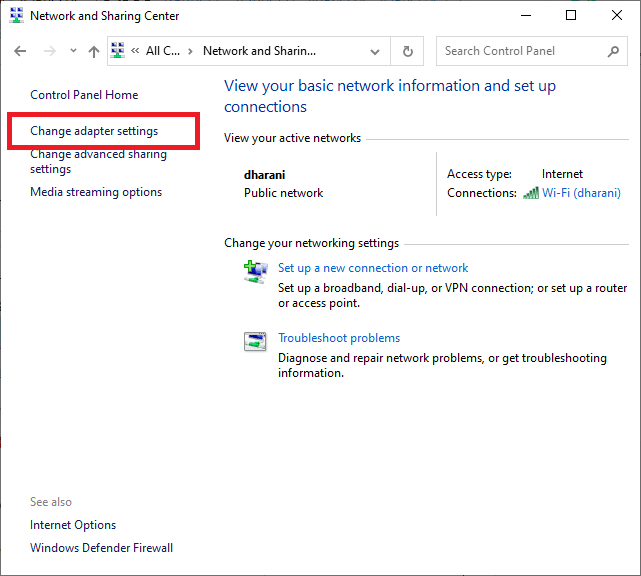Maximize the Network and Sharing Center window
Screen dimensions: 641x576
point(571,16)
